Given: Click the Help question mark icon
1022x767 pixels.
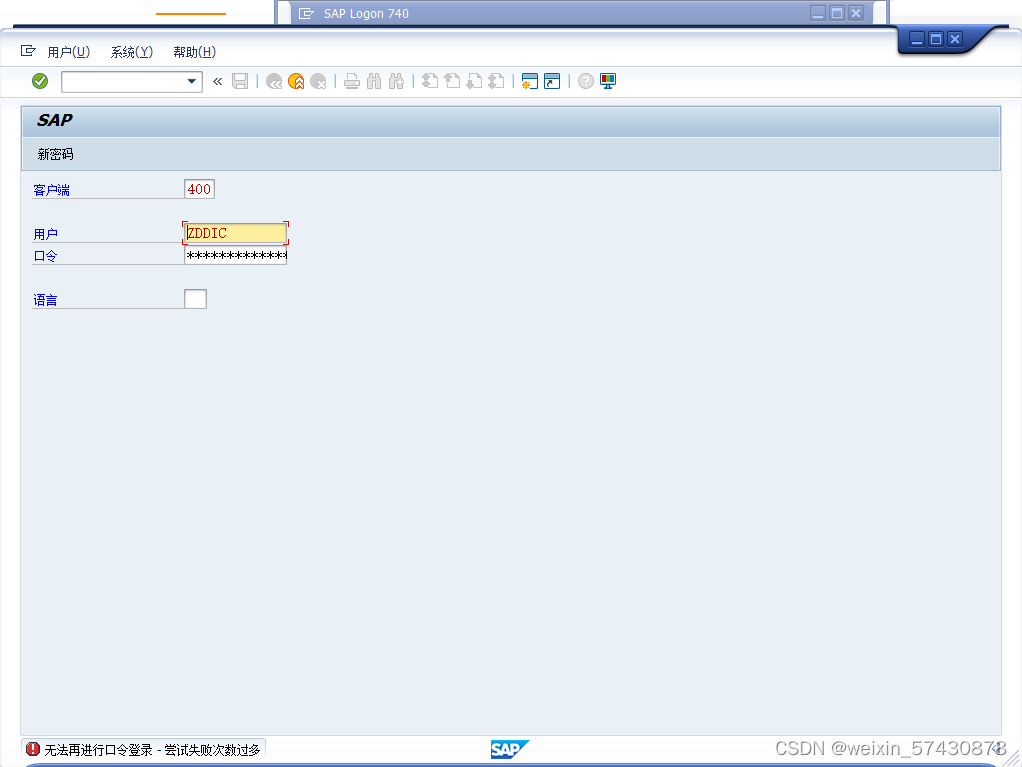Looking at the screenshot, I should tap(585, 81).
